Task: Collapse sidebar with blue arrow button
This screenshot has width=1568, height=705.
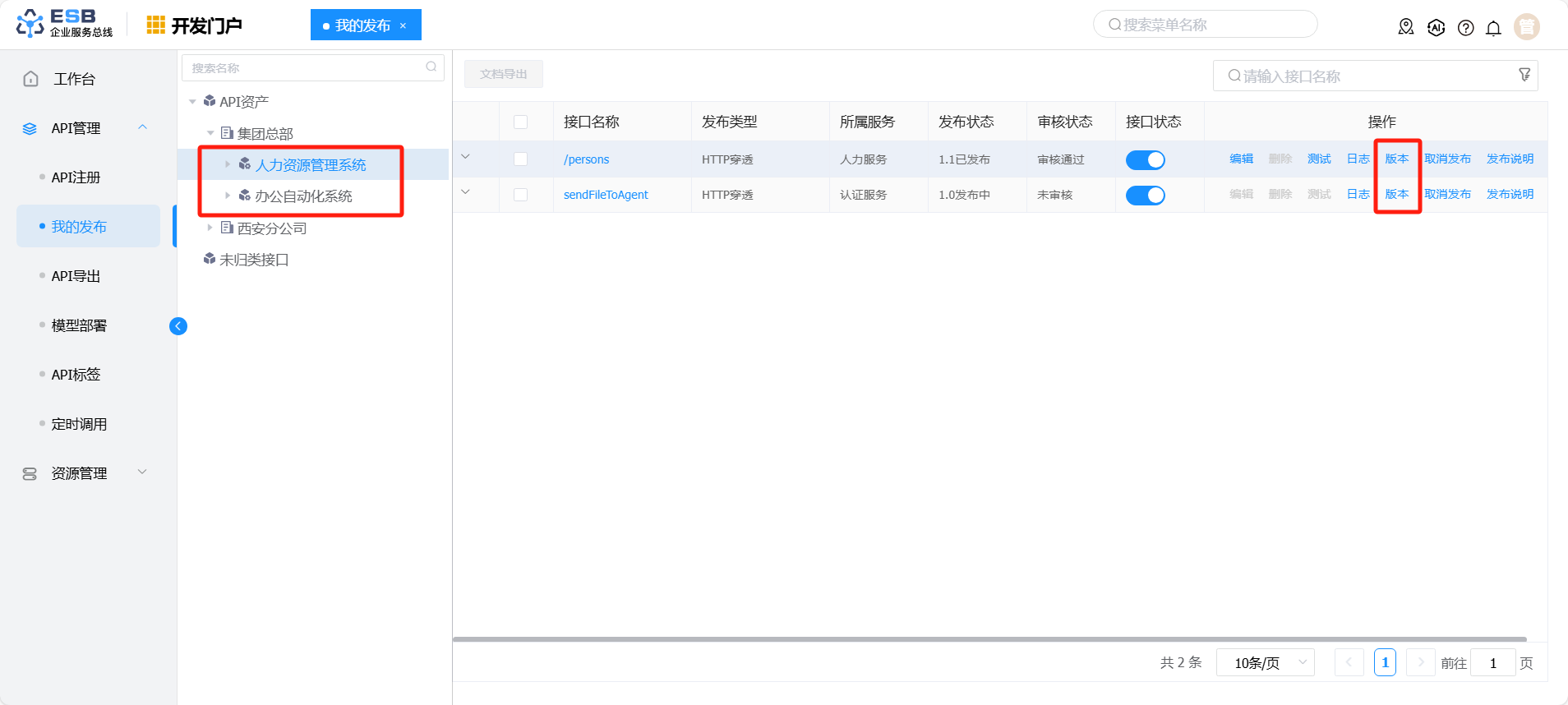Action: [178, 326]
